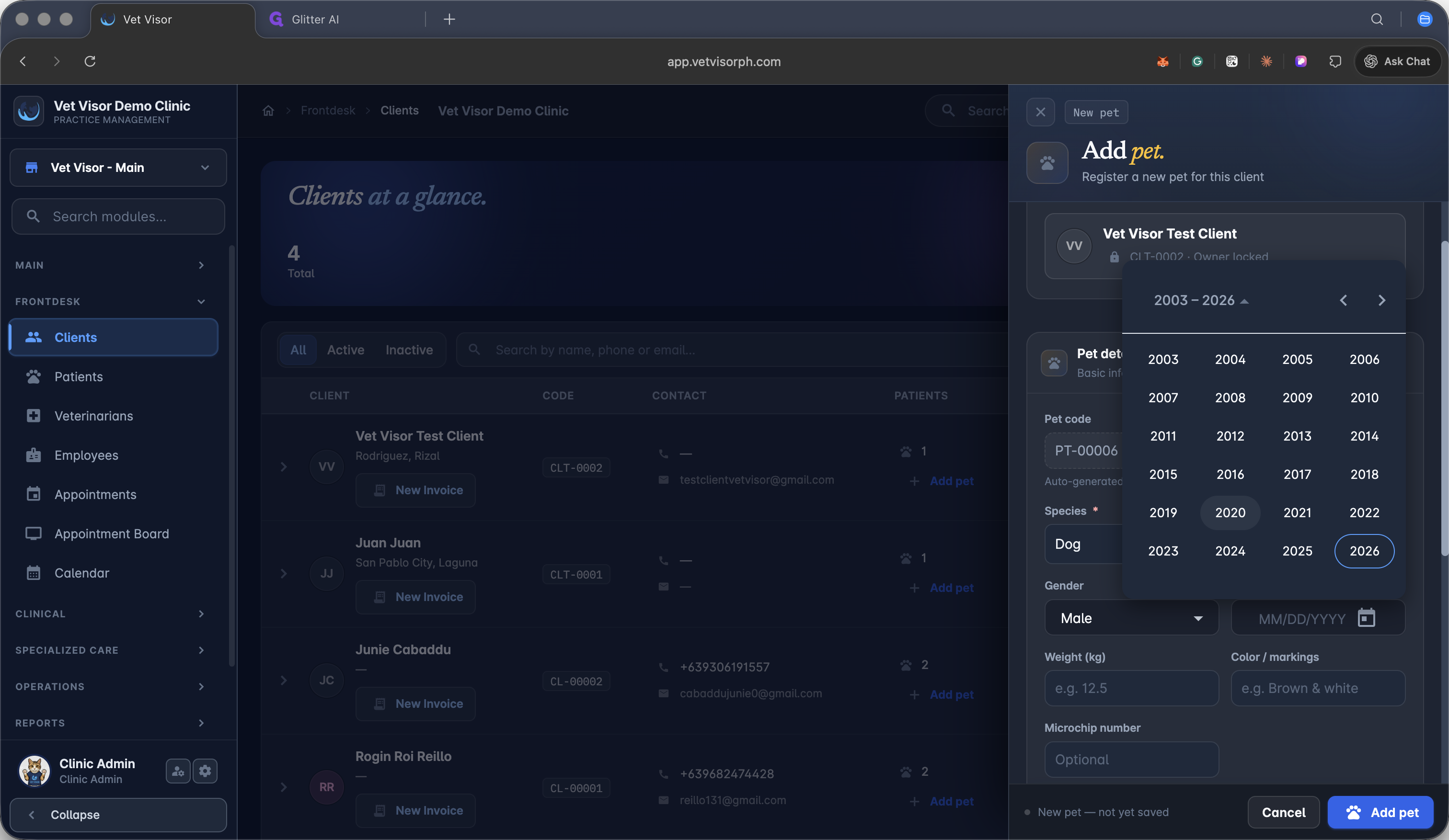
Task: Open Calendar in the sidebar
Action: coord(113,573)
